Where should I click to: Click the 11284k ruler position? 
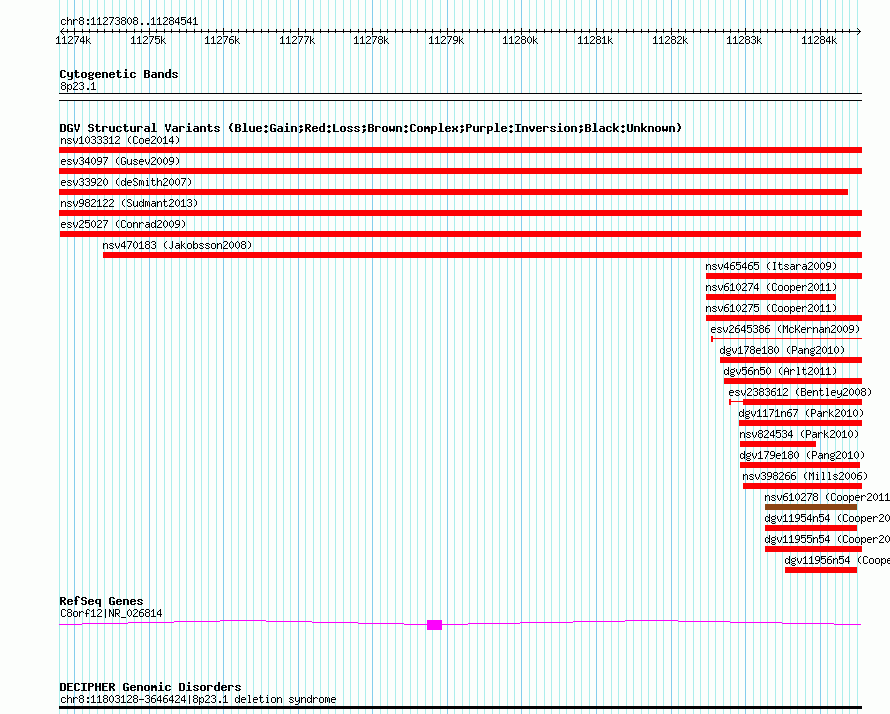pyautogui.click(x=819, y=40)
